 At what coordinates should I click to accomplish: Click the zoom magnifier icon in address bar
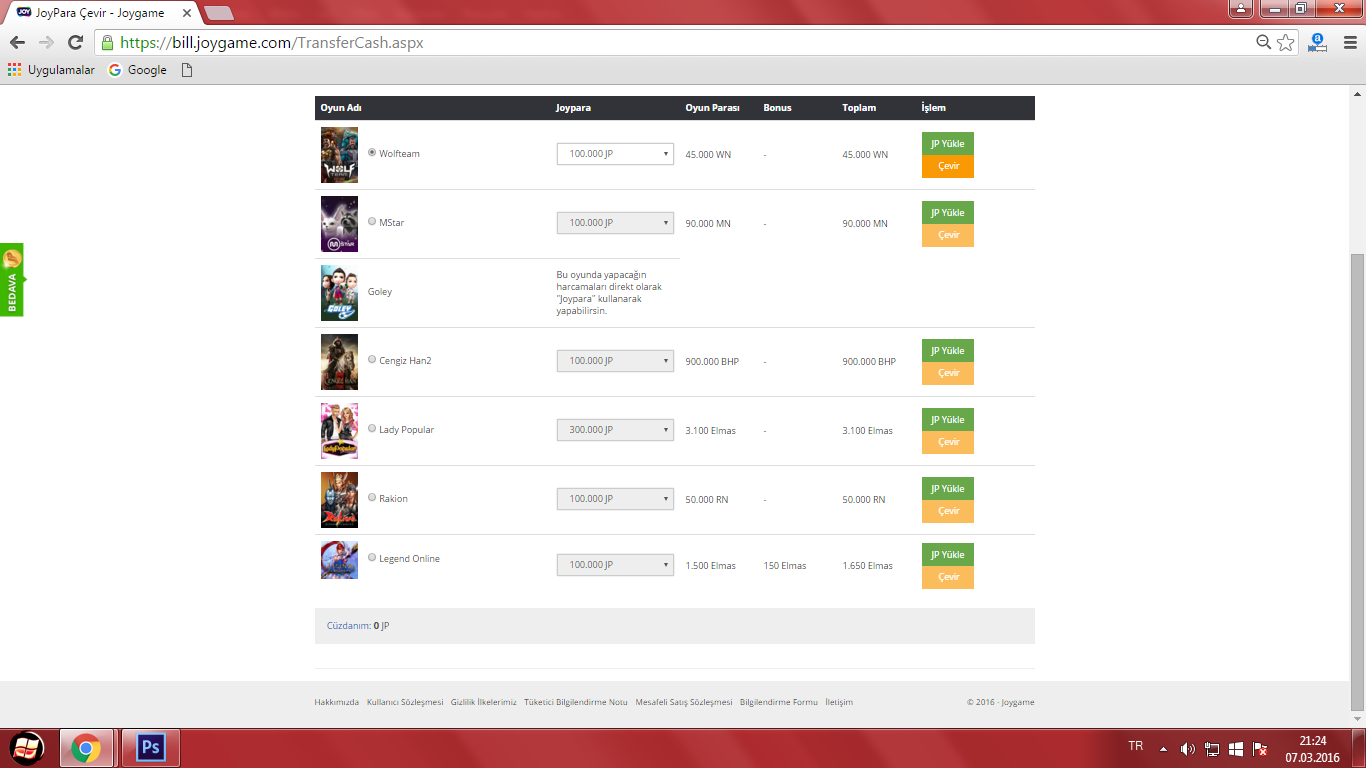(x=1264, y=42)
